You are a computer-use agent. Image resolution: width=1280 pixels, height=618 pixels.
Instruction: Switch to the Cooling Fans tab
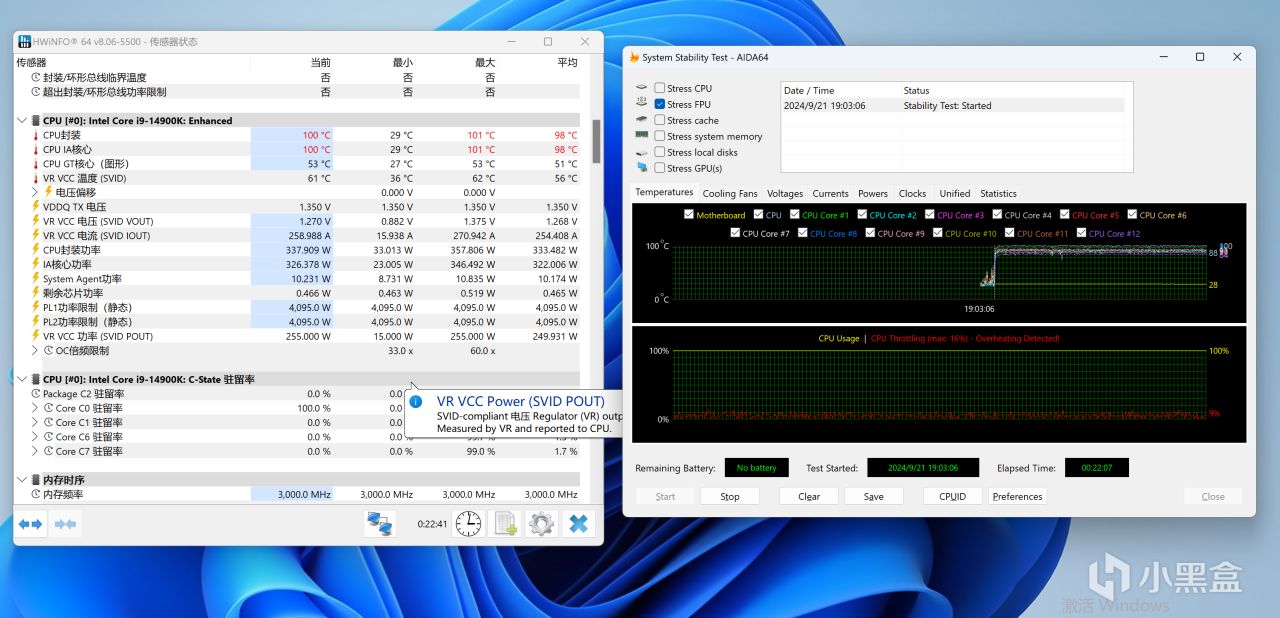coord(730,194)
